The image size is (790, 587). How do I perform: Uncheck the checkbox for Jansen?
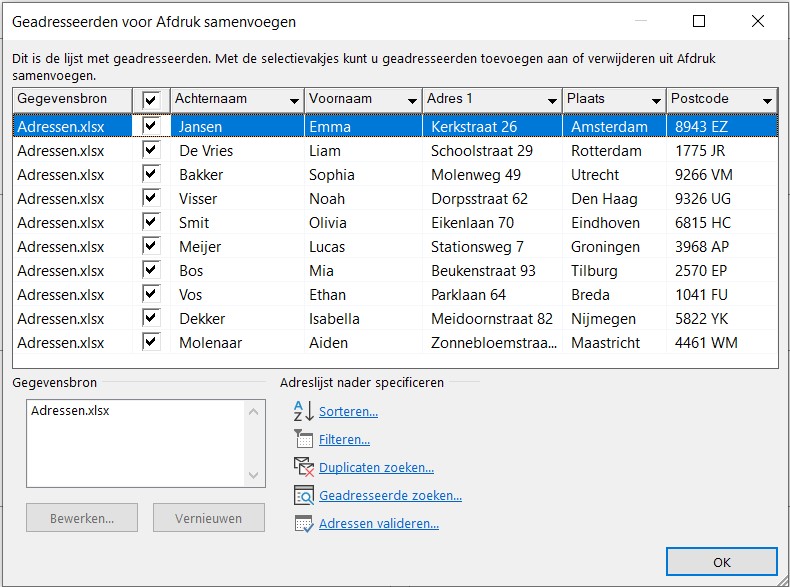(x=151, y=125)
